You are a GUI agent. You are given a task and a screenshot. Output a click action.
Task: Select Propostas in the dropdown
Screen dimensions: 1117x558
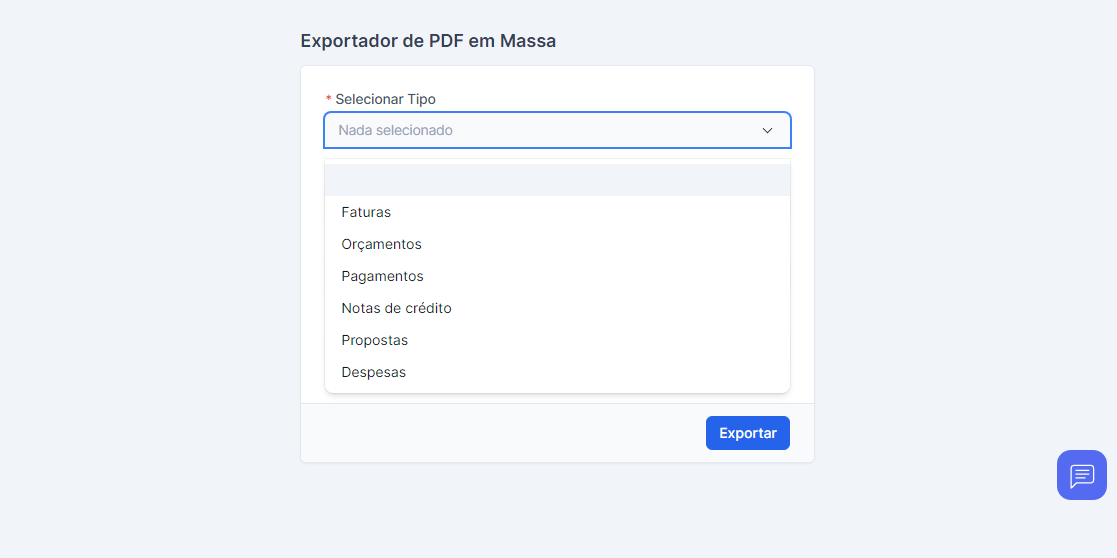tap(374, 340)
